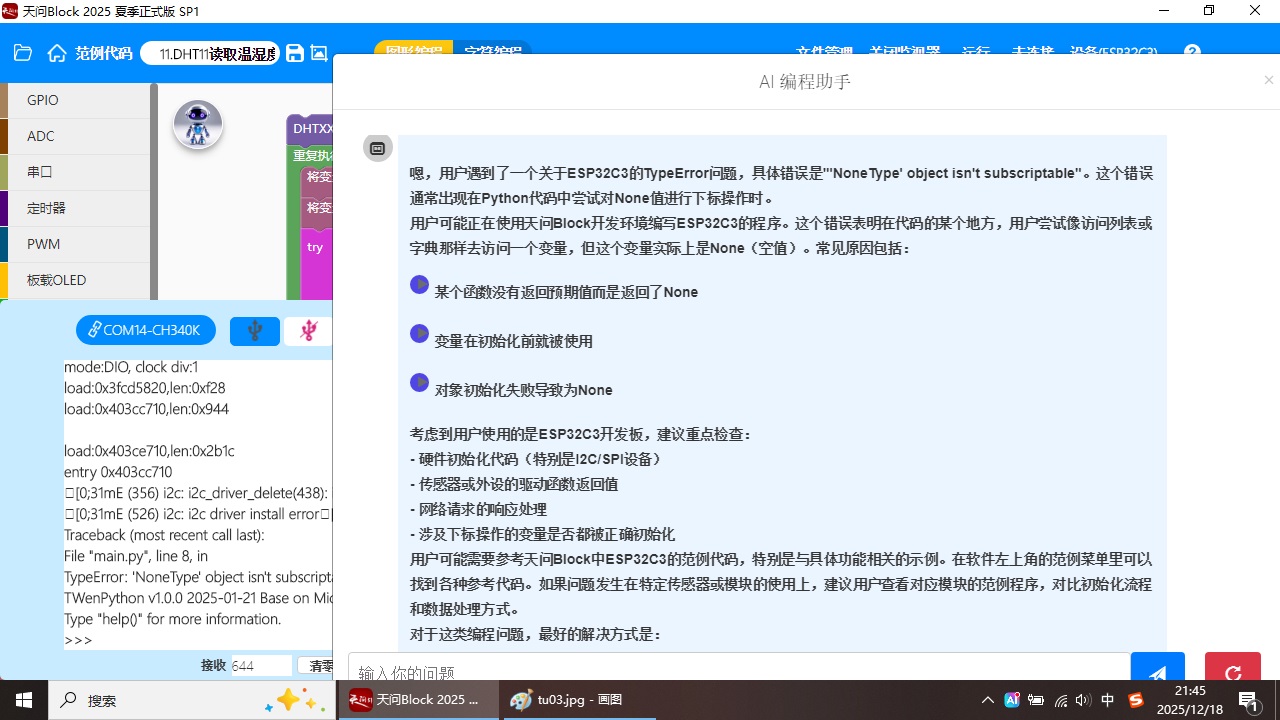This screenshot has width=1280, height=720.
Task: Click the AI message bot icon
Action: coord(377,148)
